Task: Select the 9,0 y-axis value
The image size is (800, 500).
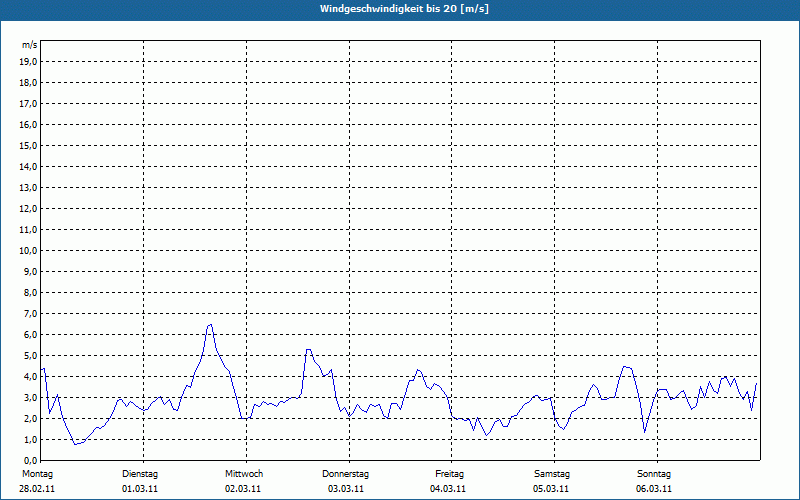Action: tap(31, 271)
